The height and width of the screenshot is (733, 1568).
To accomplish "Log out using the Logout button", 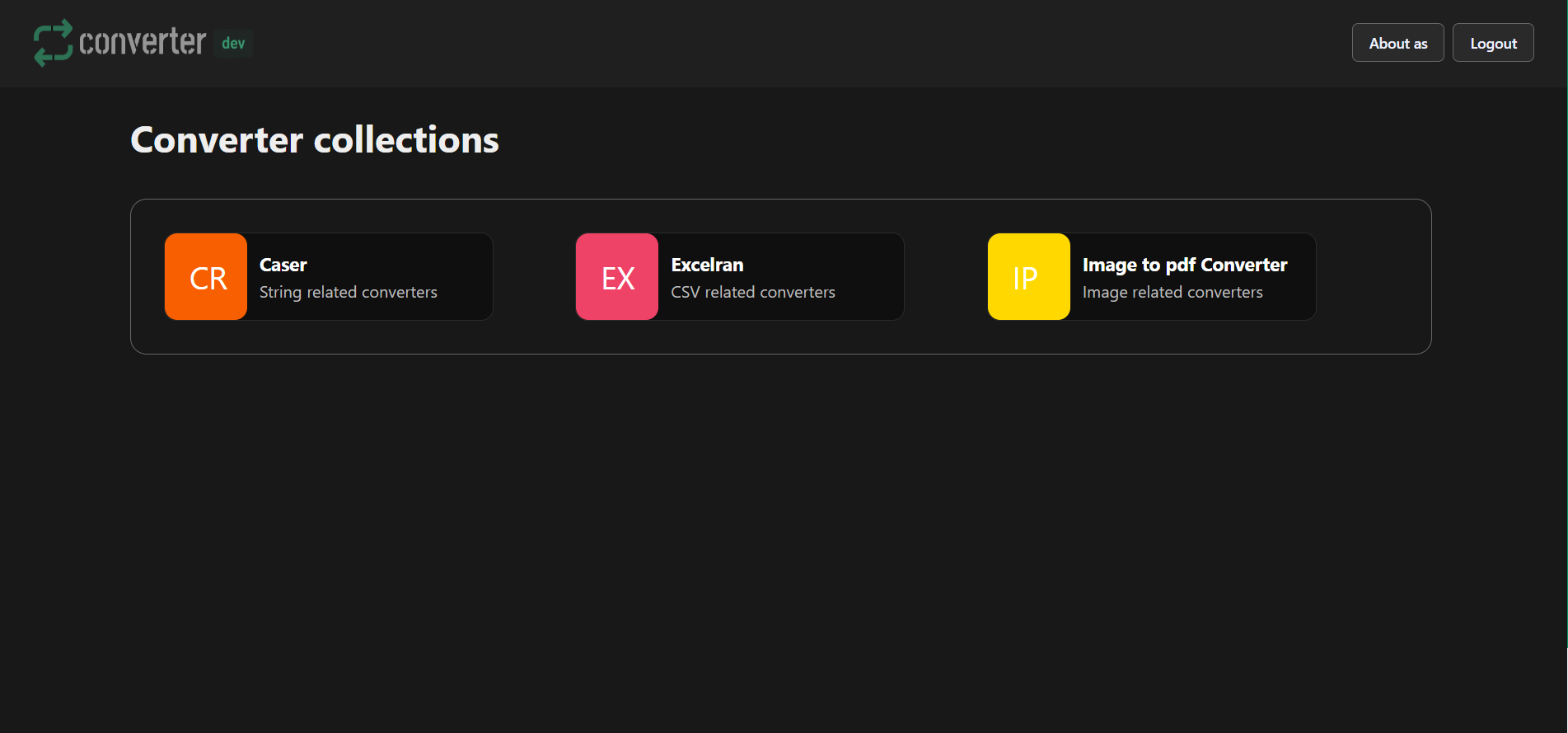I will coord(1493,43).
